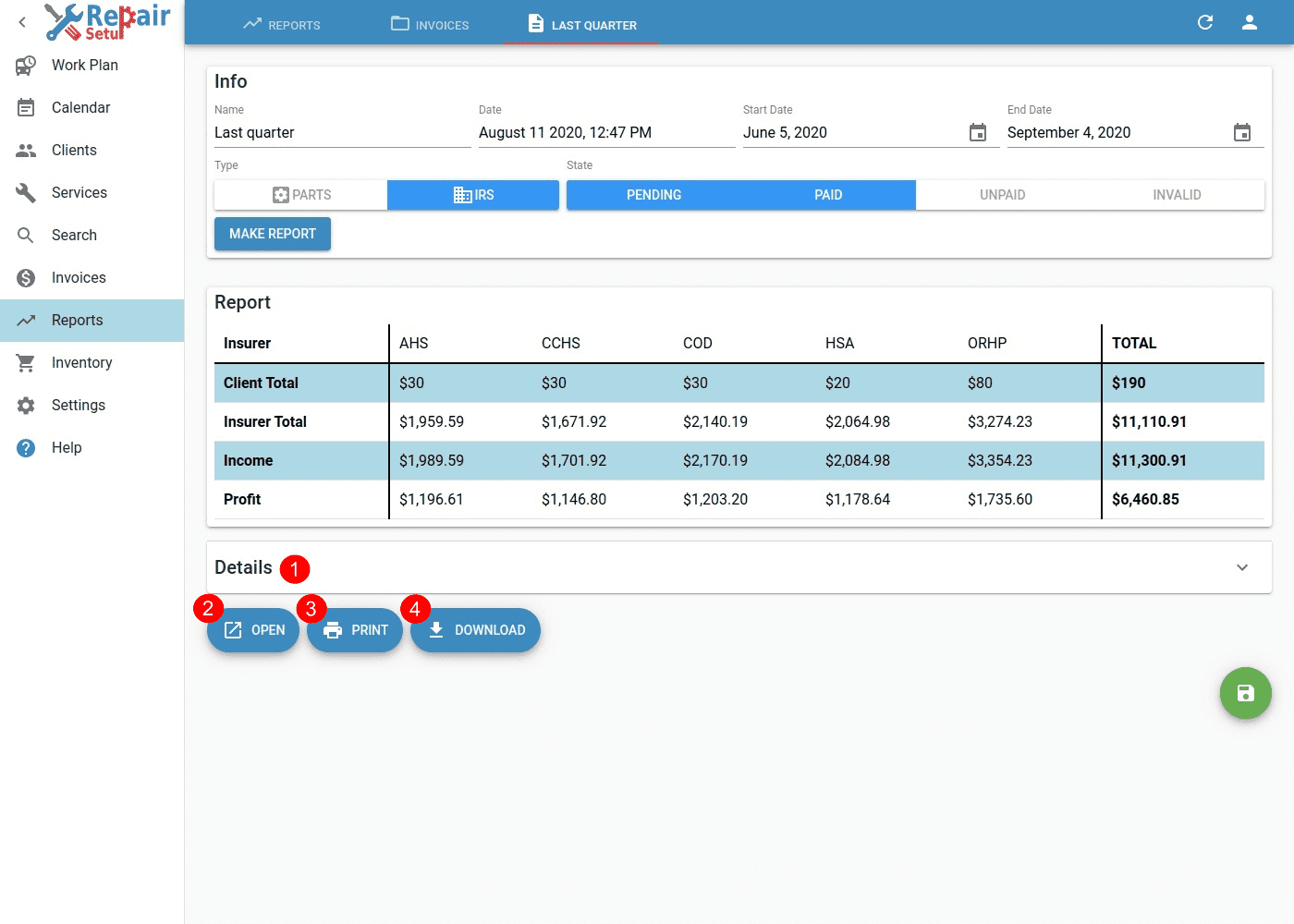Open Work Plan in the sidebar

point(84,66)
